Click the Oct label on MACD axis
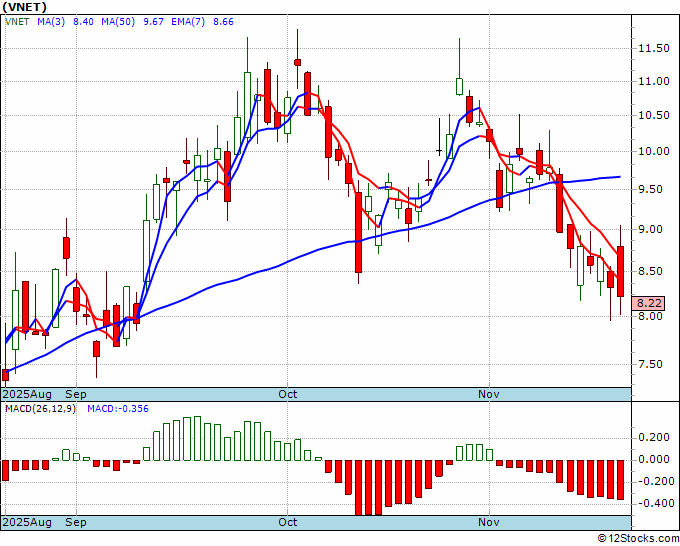This screenshot has width=680, height=546. (x=288, y=522)
